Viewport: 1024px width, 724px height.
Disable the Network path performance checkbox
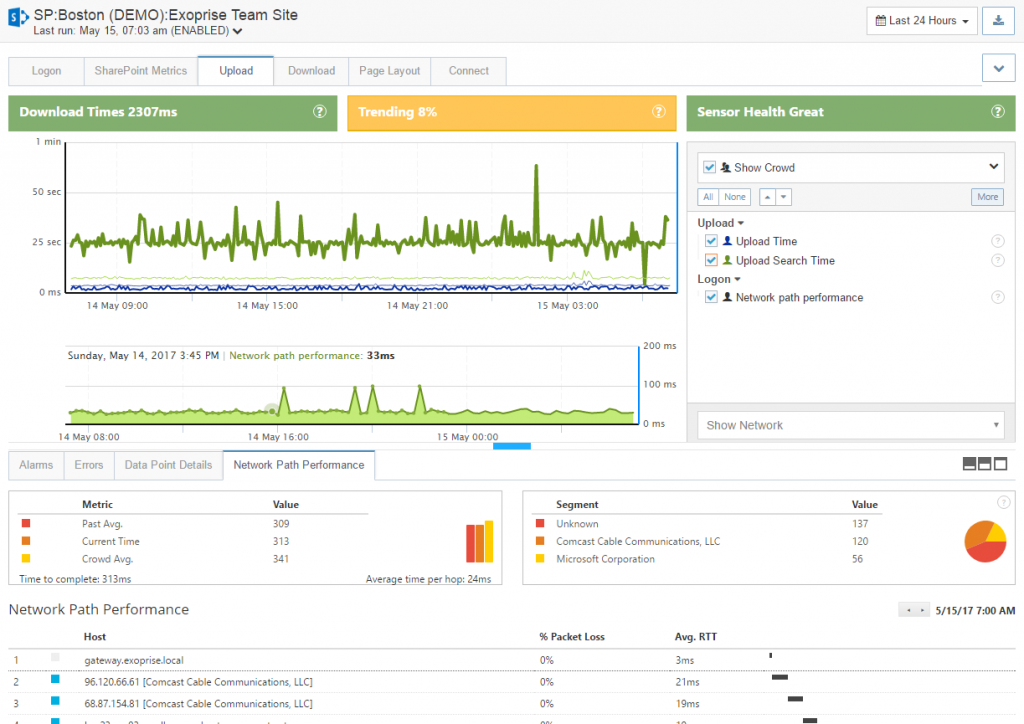(x=711, y=297)
